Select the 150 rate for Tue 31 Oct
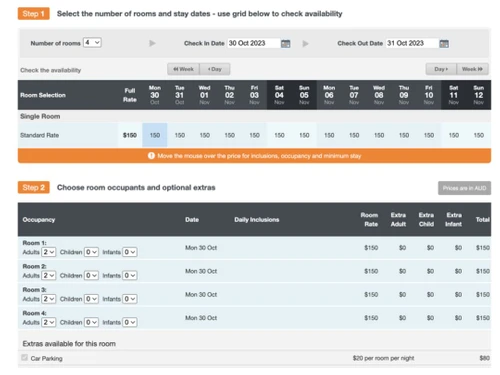500x375 pixels. [180, 135]
